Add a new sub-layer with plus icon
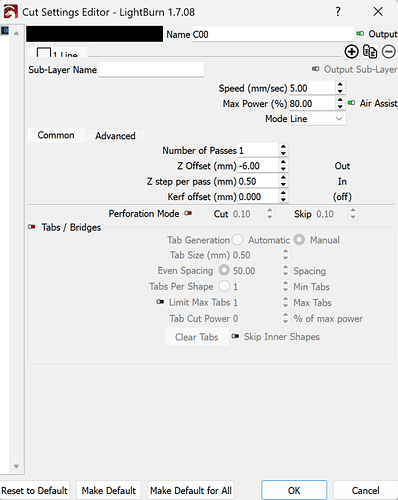 (x=351, y=52)
